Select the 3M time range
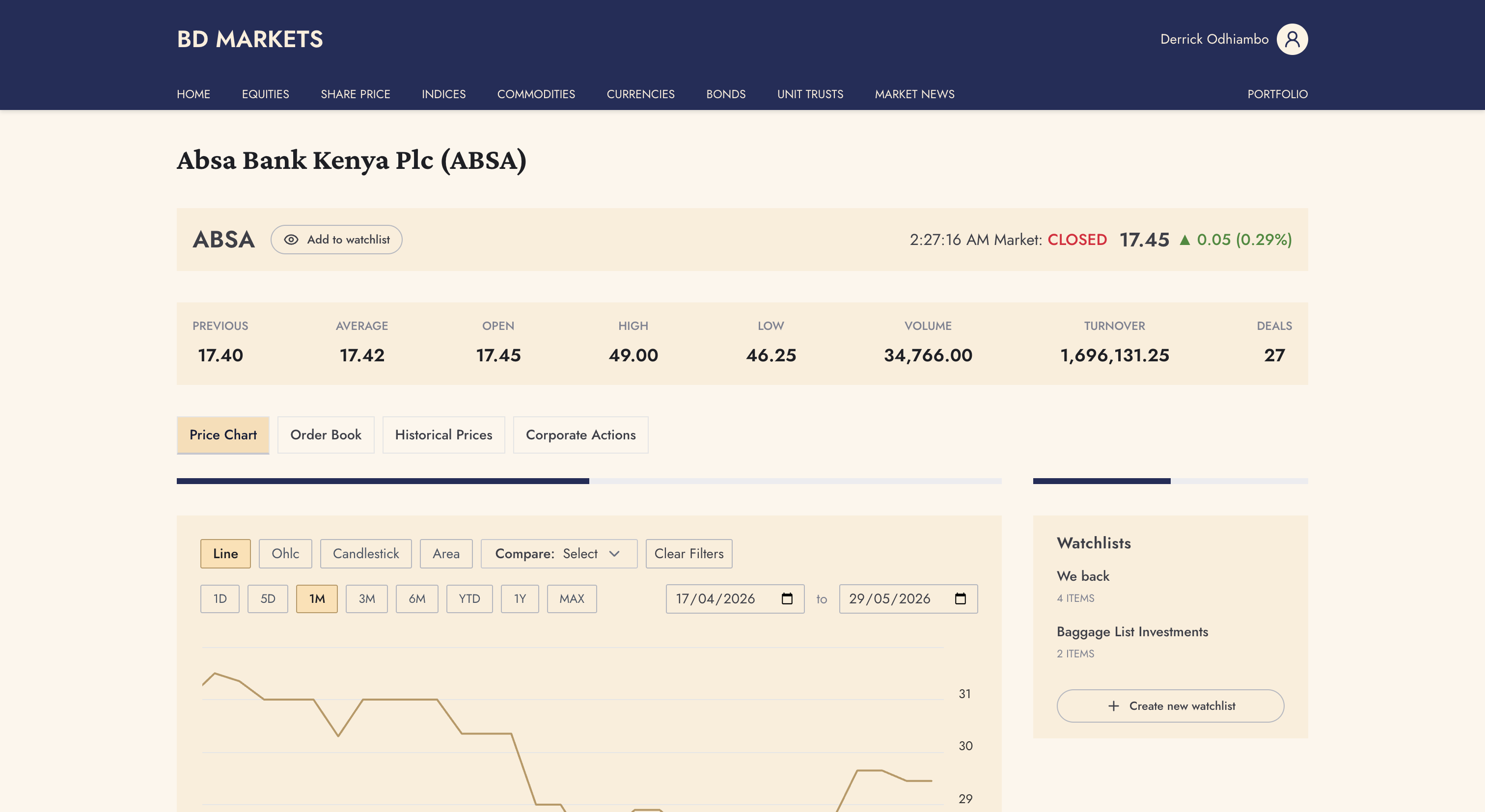1485x812 pixels. (367, 599)
